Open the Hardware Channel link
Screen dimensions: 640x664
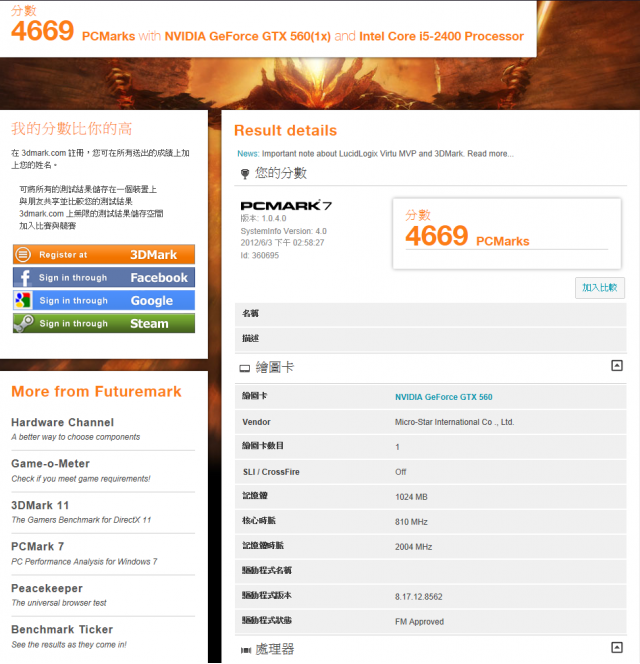(62, 422)
